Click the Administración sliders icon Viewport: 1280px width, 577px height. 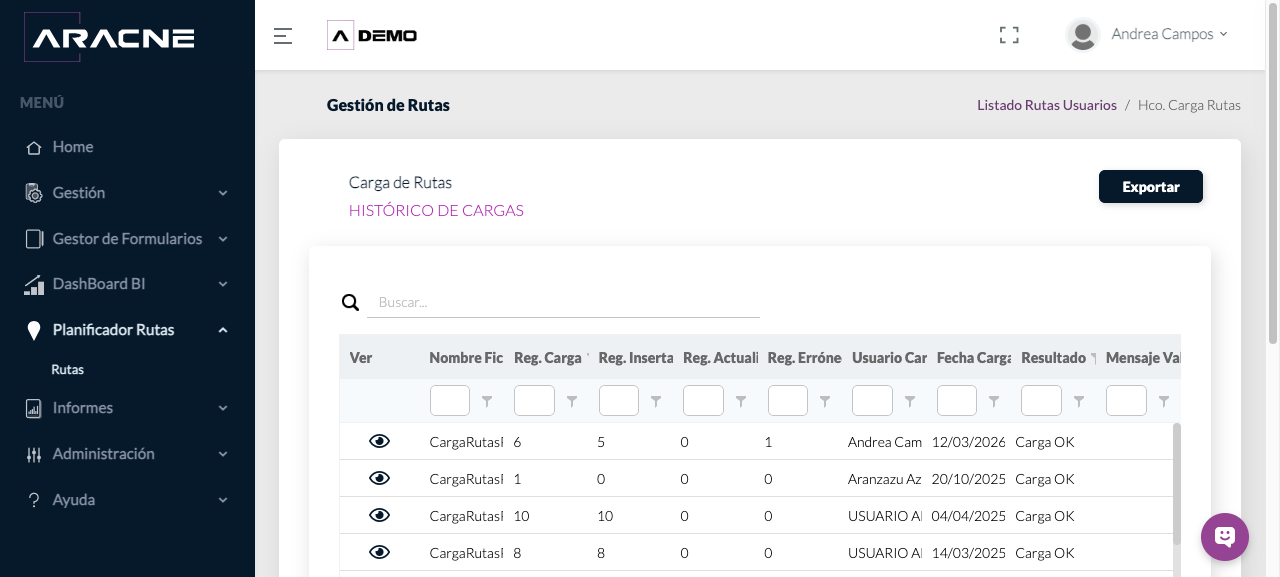tap(33, 454)
